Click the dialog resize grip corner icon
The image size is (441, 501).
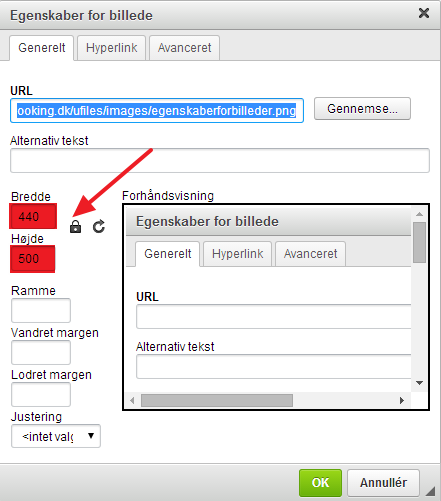pyautogui.click(x=430, y=491)
